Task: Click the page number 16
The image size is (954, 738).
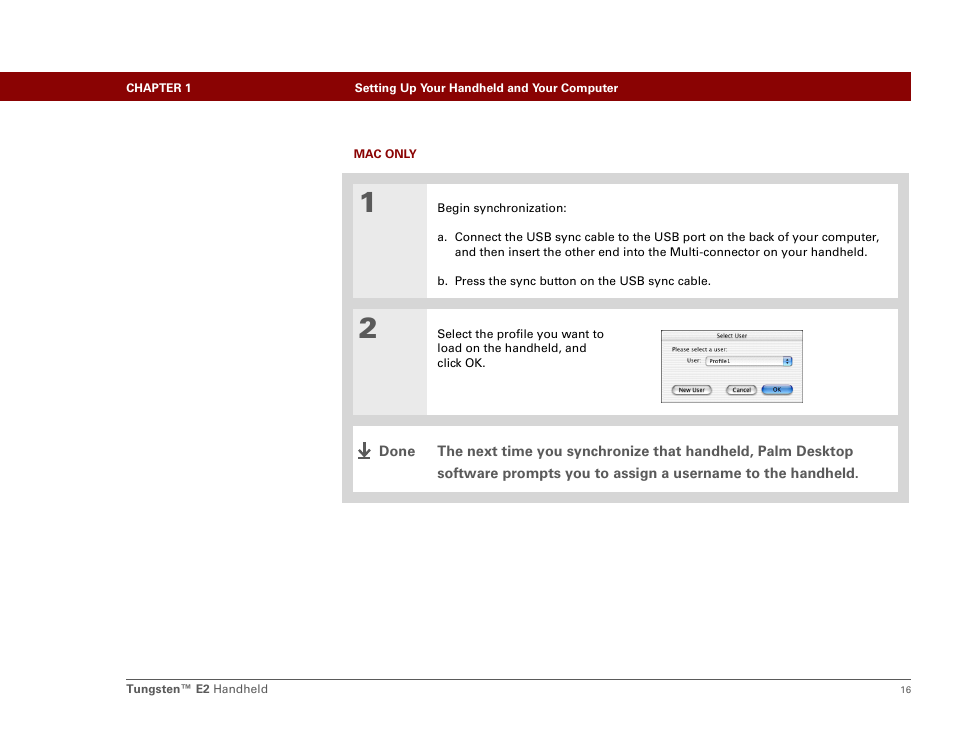Action: [x=905, y=689]
